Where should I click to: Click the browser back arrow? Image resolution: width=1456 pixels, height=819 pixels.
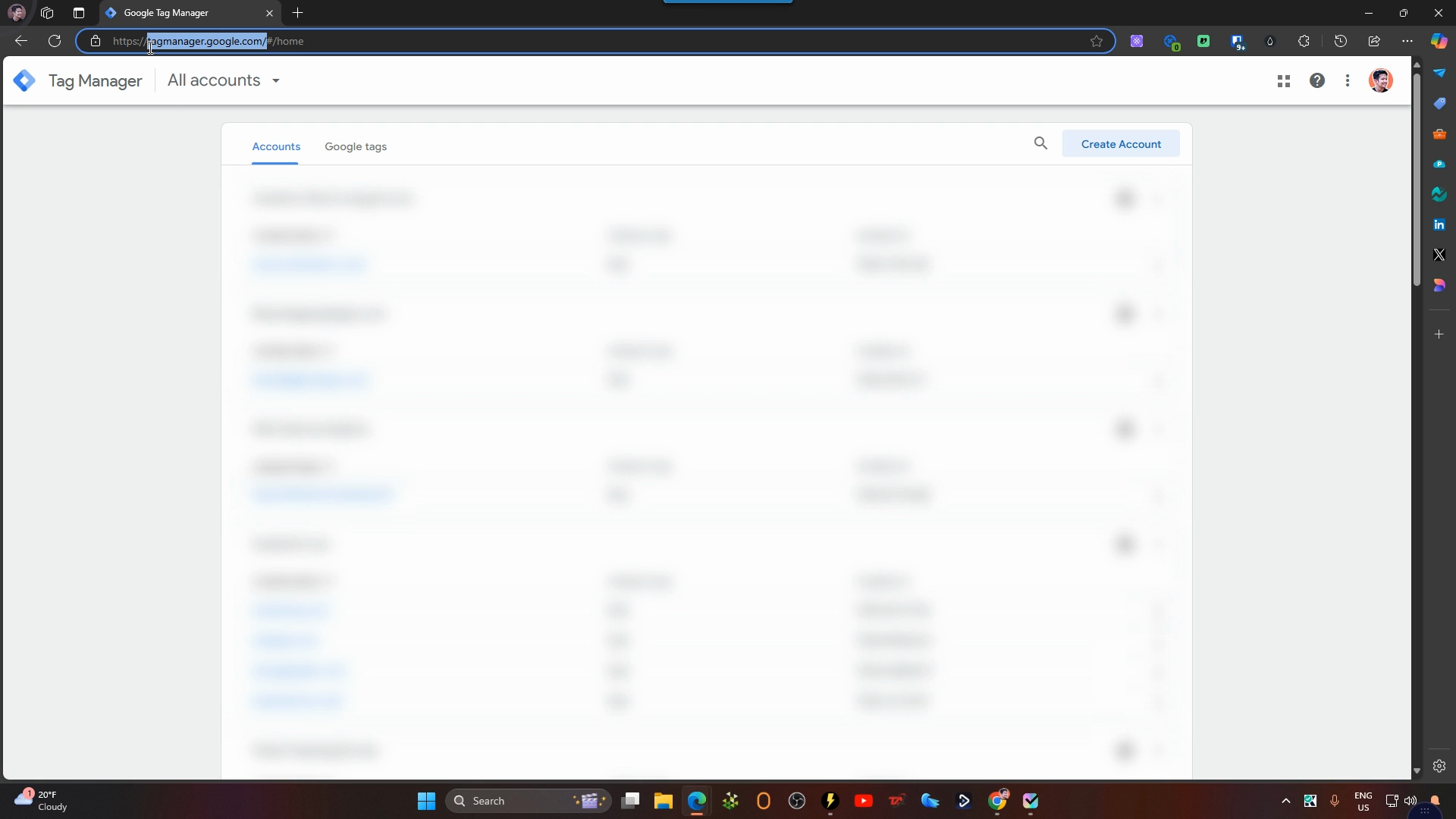coord(21,41)
